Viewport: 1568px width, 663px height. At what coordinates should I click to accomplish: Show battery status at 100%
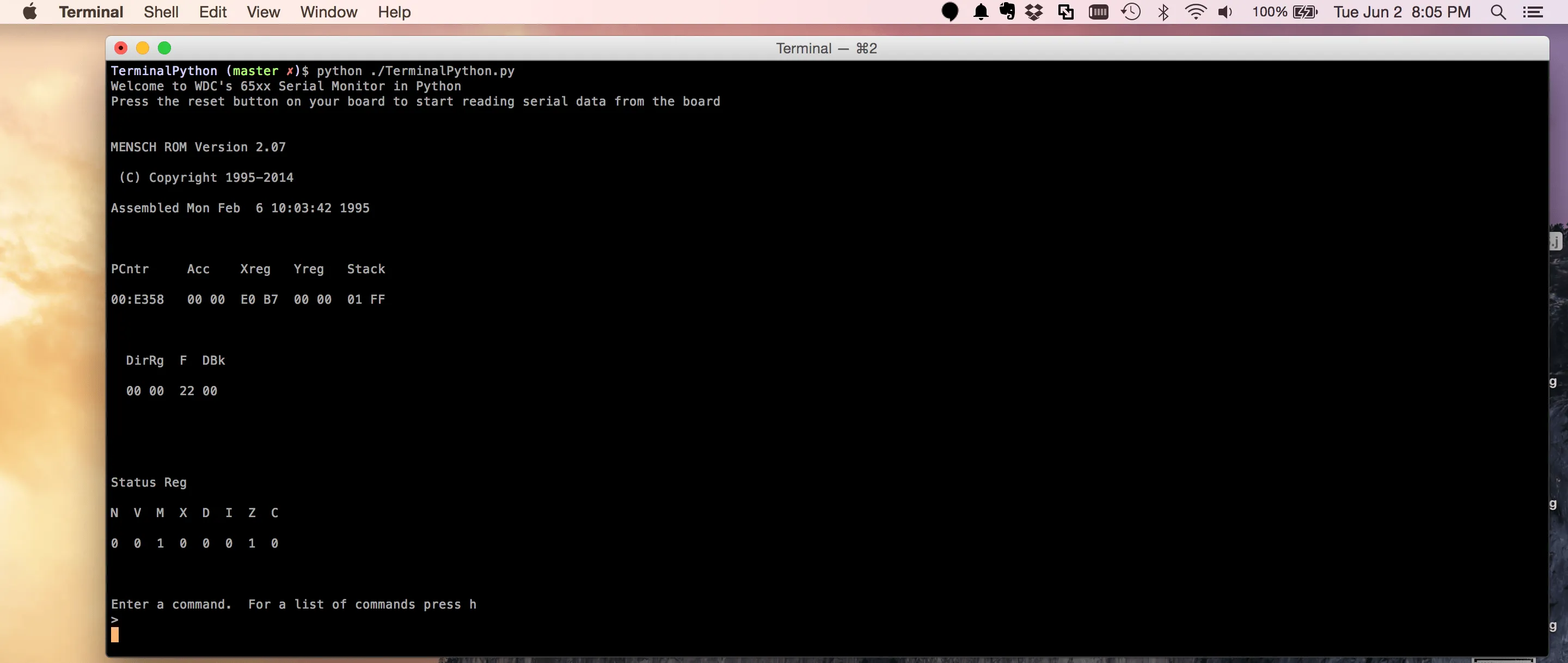pyautogui.click(x=1284, y=12)
